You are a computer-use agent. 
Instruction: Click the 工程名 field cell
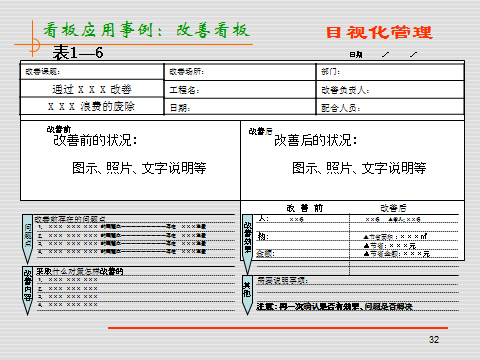coord(240,90)
